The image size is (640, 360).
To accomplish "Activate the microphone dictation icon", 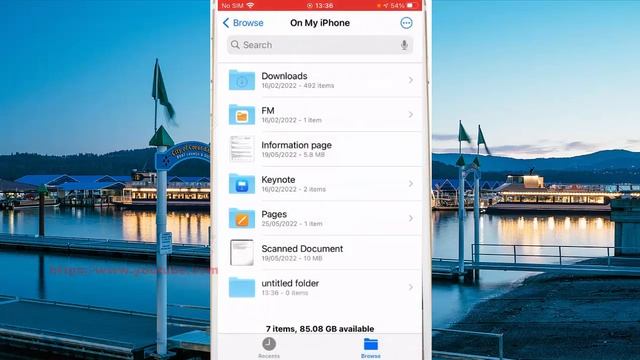I will (404, 45).
